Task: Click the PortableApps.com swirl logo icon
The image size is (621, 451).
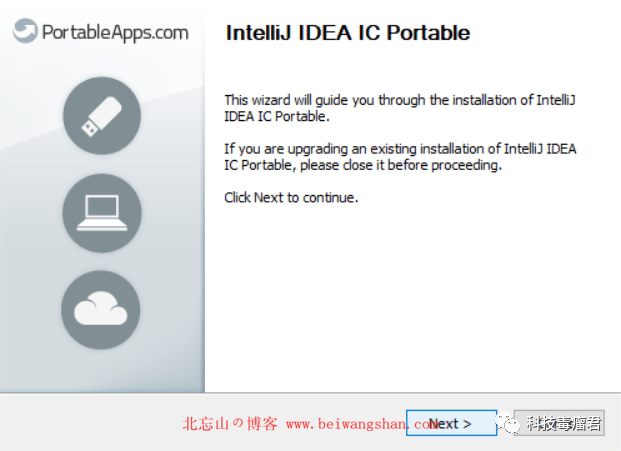Action: click(26, 31)
